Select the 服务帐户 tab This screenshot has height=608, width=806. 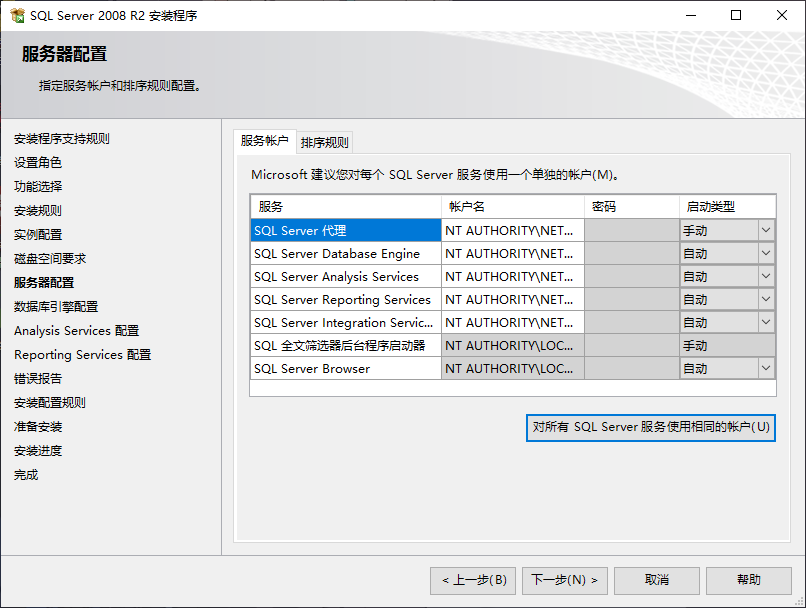coord(265,141)
